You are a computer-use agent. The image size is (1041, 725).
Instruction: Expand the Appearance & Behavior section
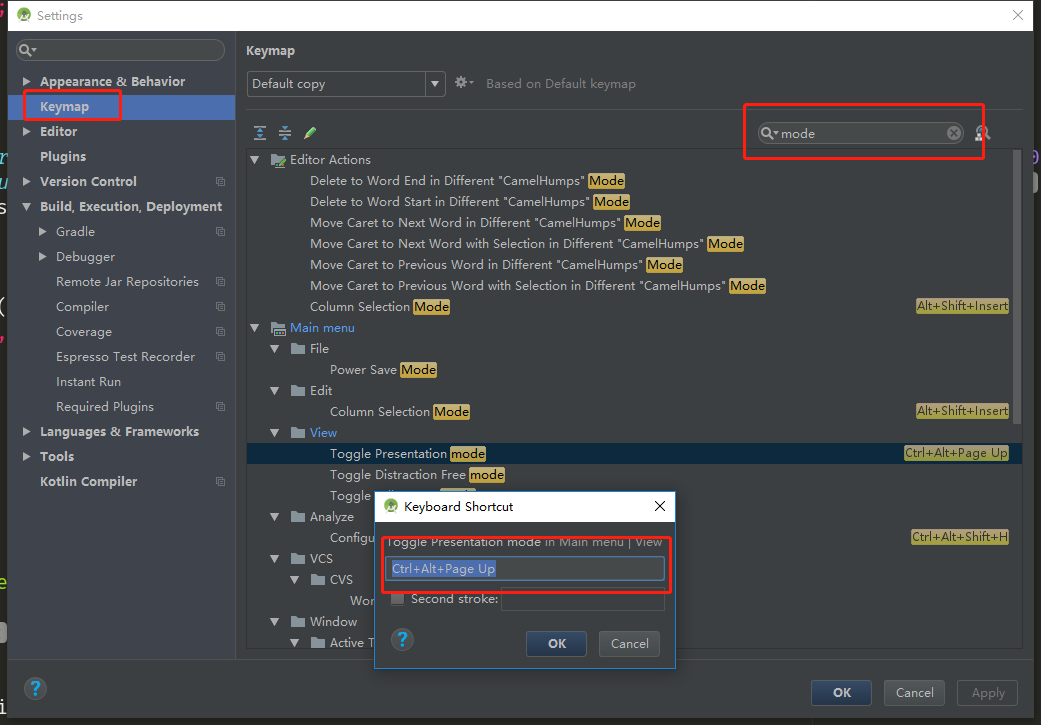click(x=28, y=82)
